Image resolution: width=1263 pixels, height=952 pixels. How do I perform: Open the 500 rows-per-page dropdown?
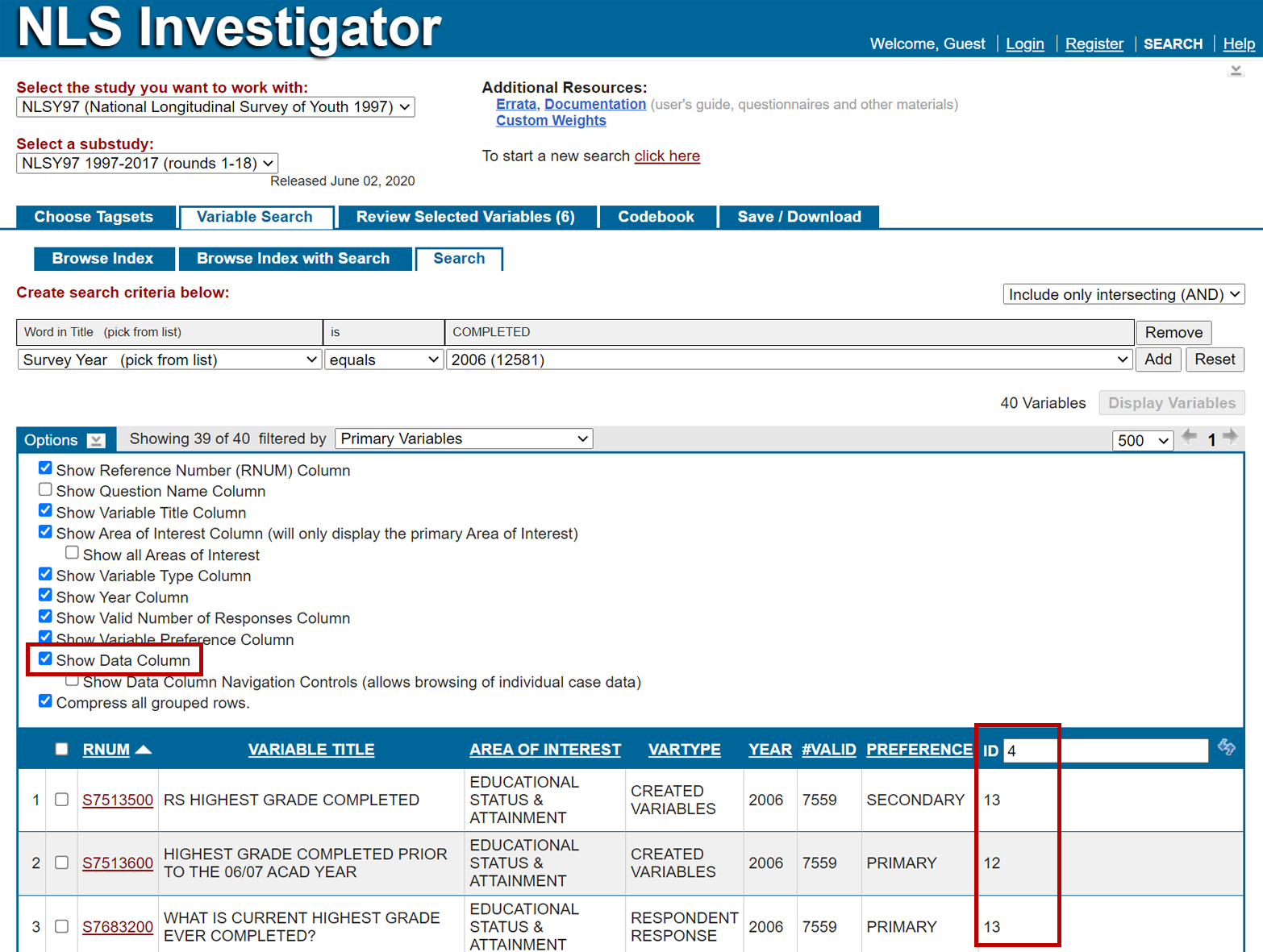point(1142,440)
